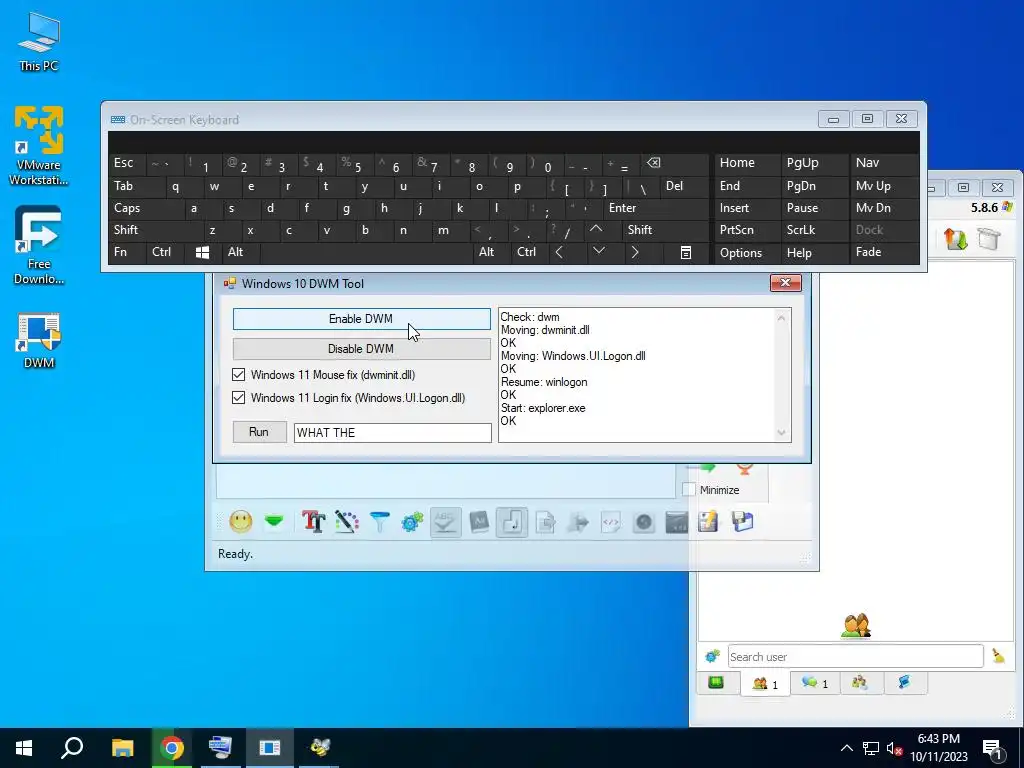
Task: Click the gray forward arrow icon
Action: pos(578,522)
